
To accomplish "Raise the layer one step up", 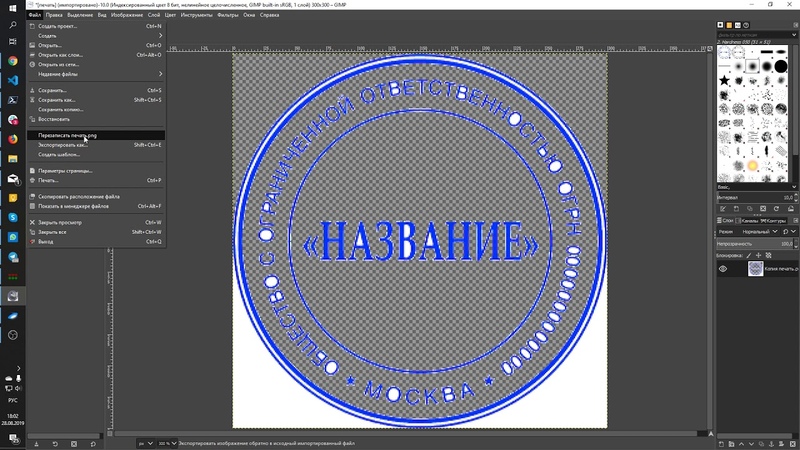I will point(741,444).
